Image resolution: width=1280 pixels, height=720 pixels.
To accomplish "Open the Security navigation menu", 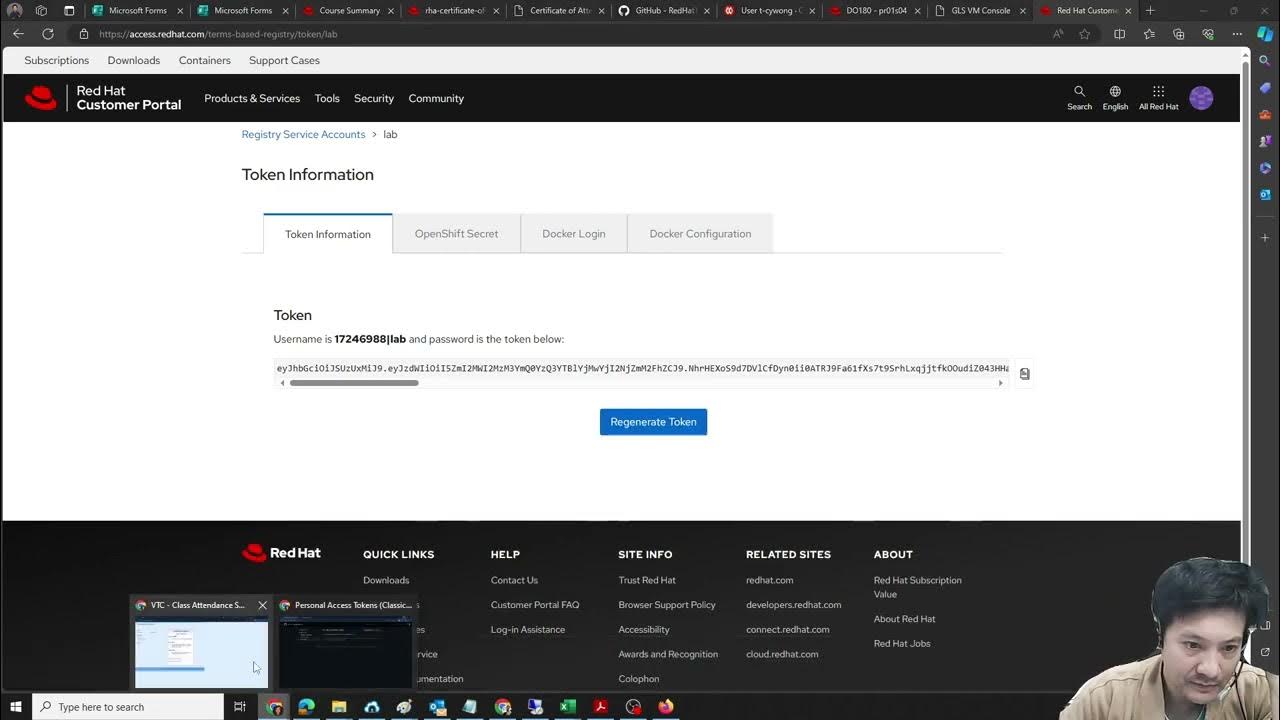I will pyautogui.click(x=374, y=98).
